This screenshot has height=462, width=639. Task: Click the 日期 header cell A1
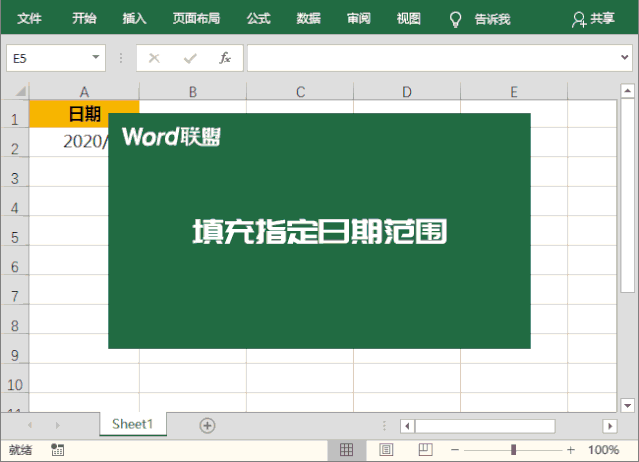coord(84,114)
